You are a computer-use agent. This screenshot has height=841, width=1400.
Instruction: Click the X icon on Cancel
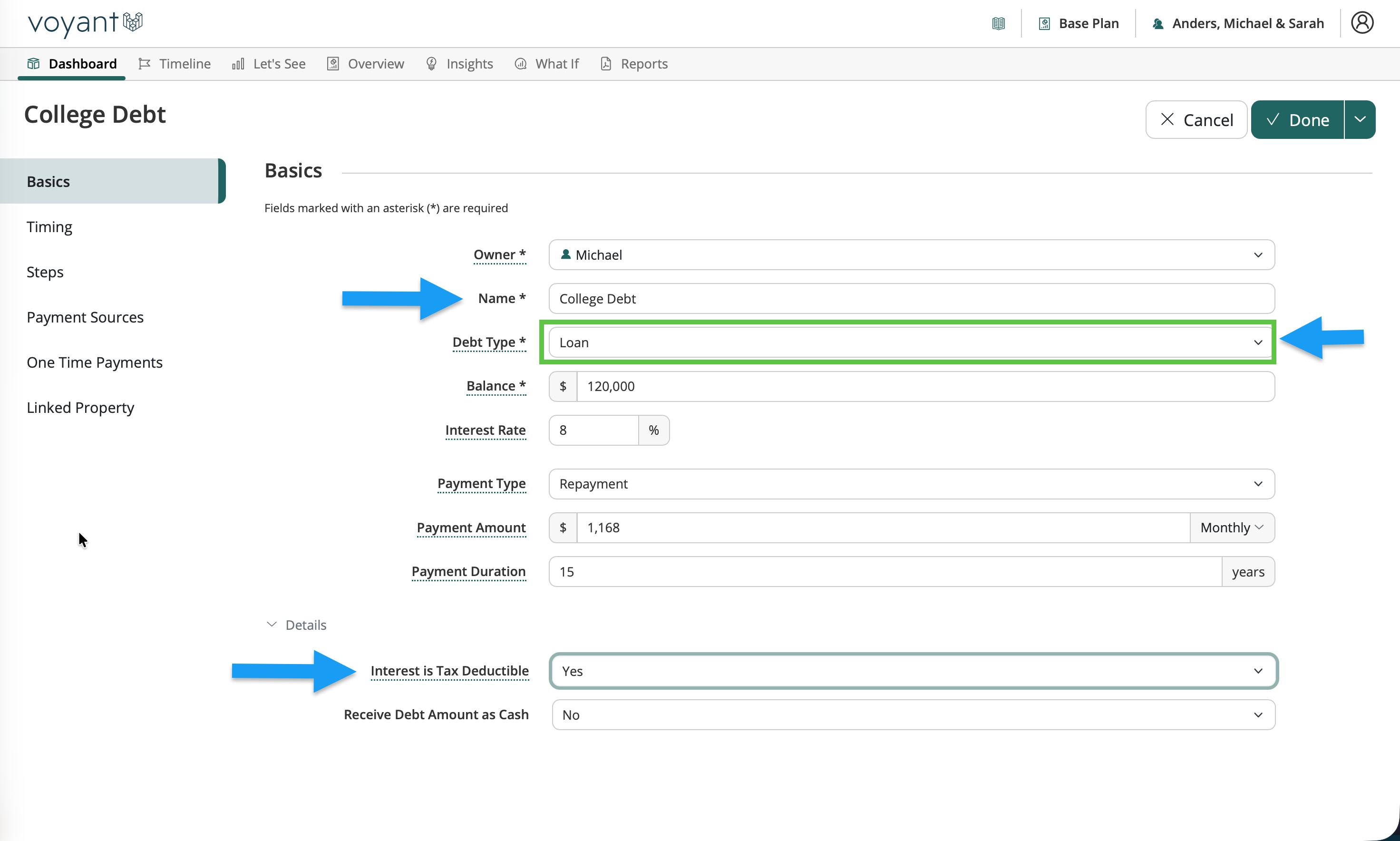click(1167, 119)
